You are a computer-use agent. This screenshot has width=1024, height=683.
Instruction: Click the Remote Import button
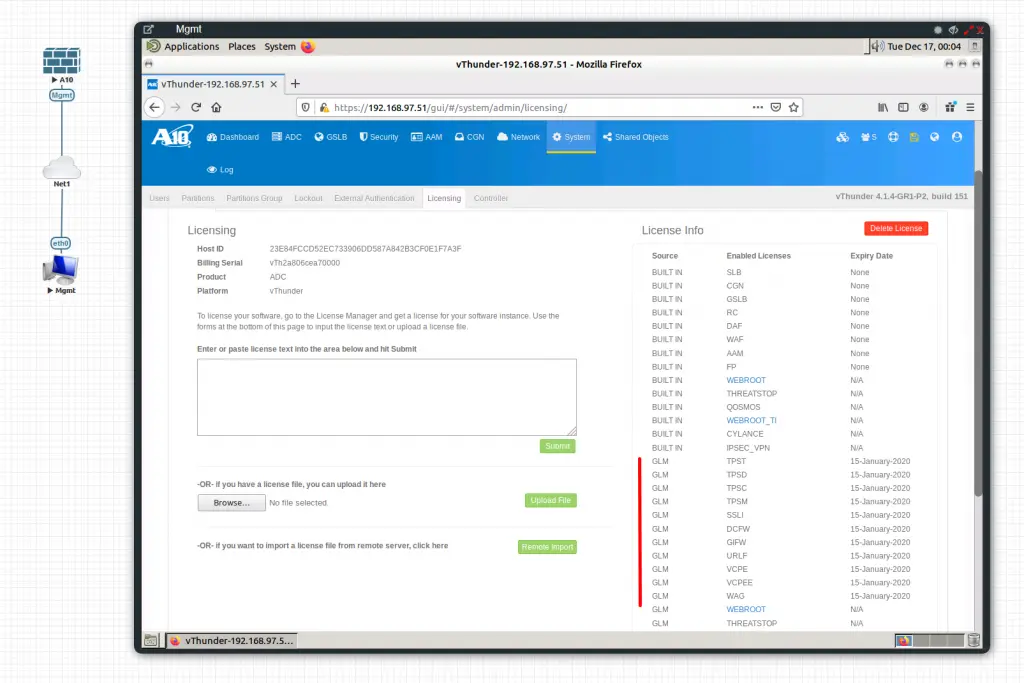tap(547, 547)
